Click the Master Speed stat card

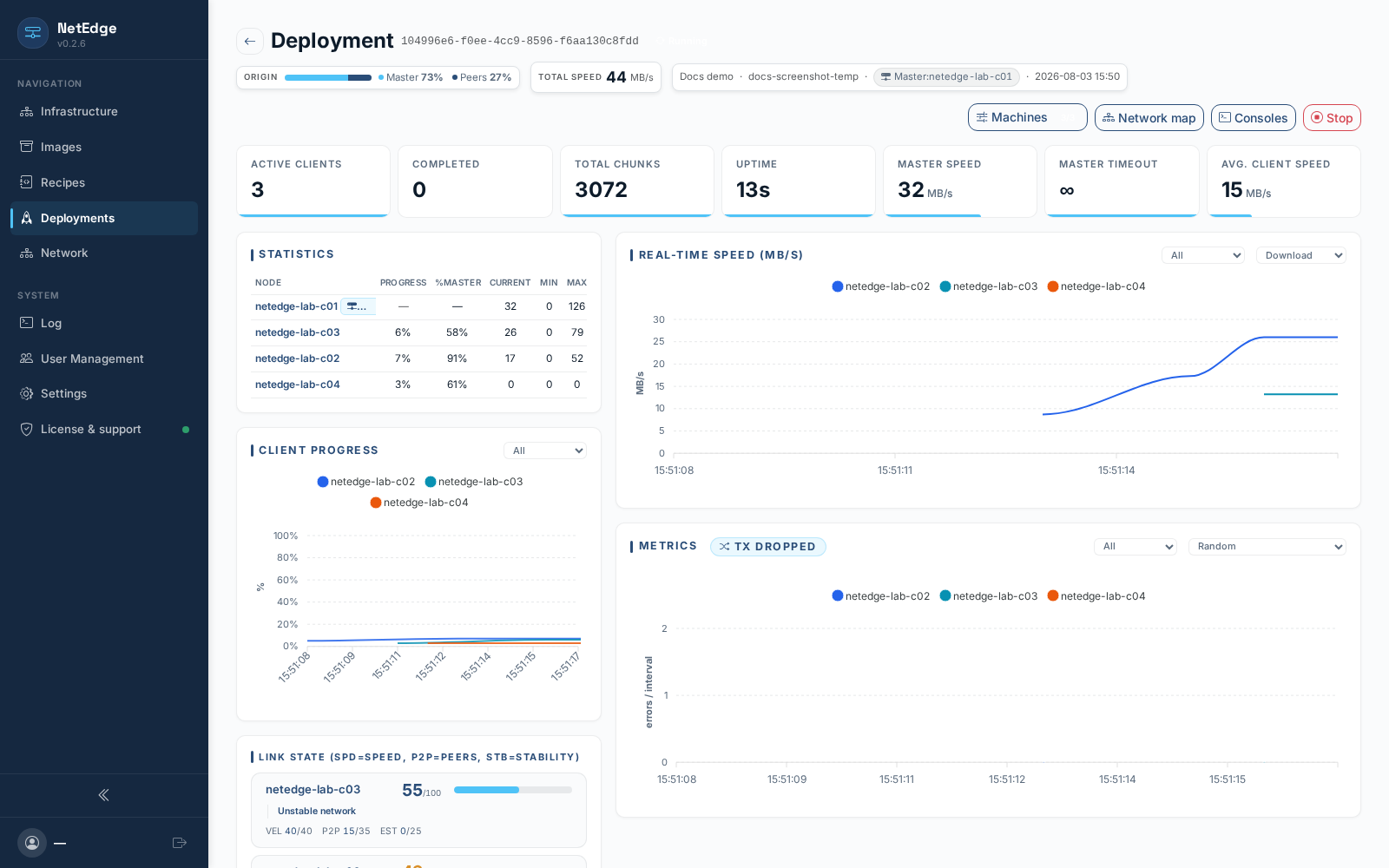960,181
